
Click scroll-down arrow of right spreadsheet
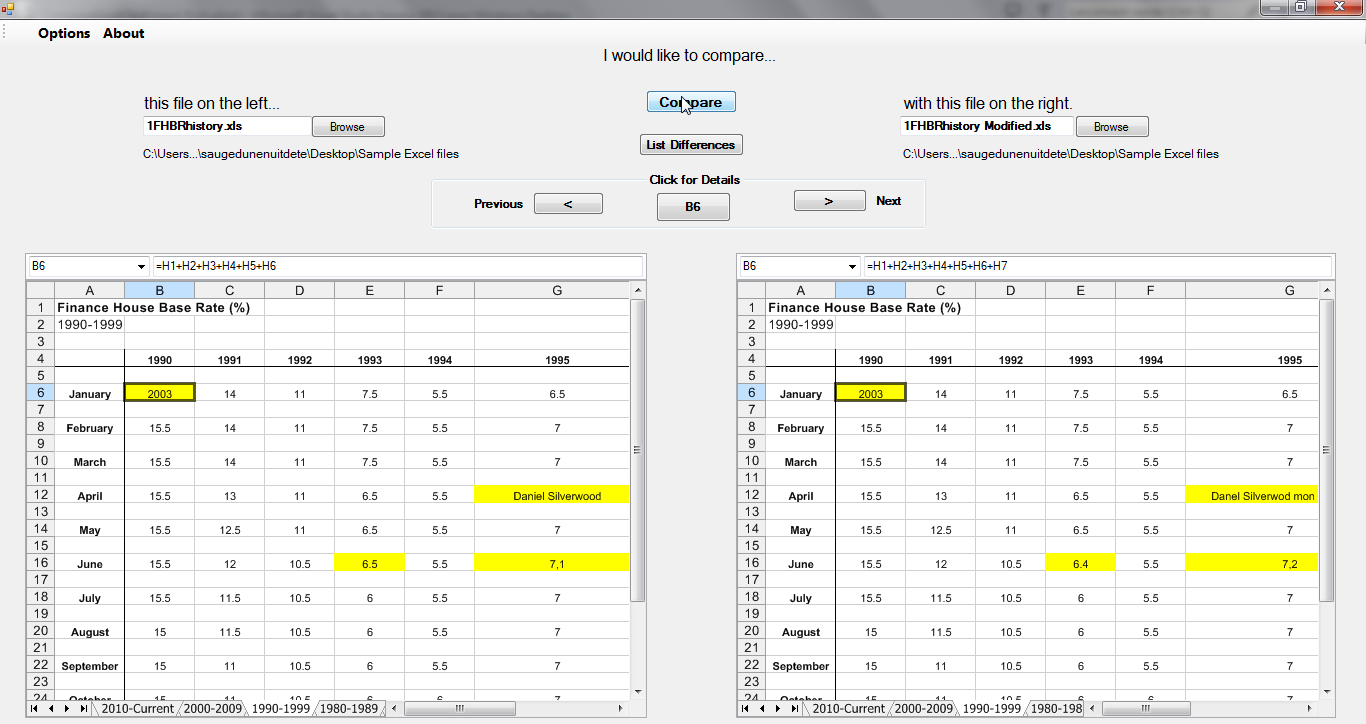click(x=1326, y=691)
